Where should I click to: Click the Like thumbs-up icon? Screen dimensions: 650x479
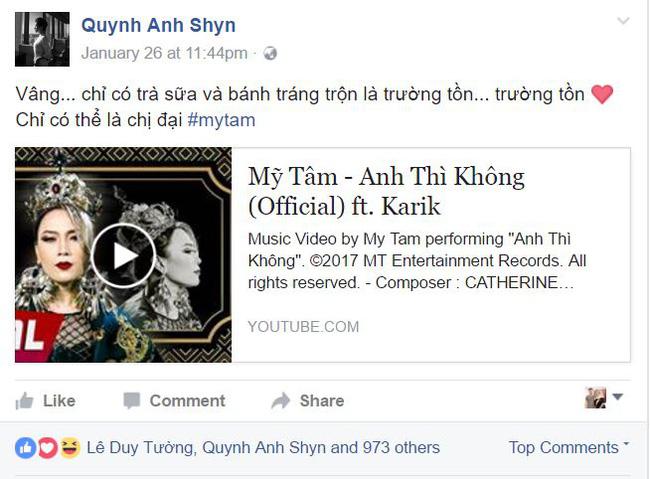pyautogui.click(x=24, y=401)
